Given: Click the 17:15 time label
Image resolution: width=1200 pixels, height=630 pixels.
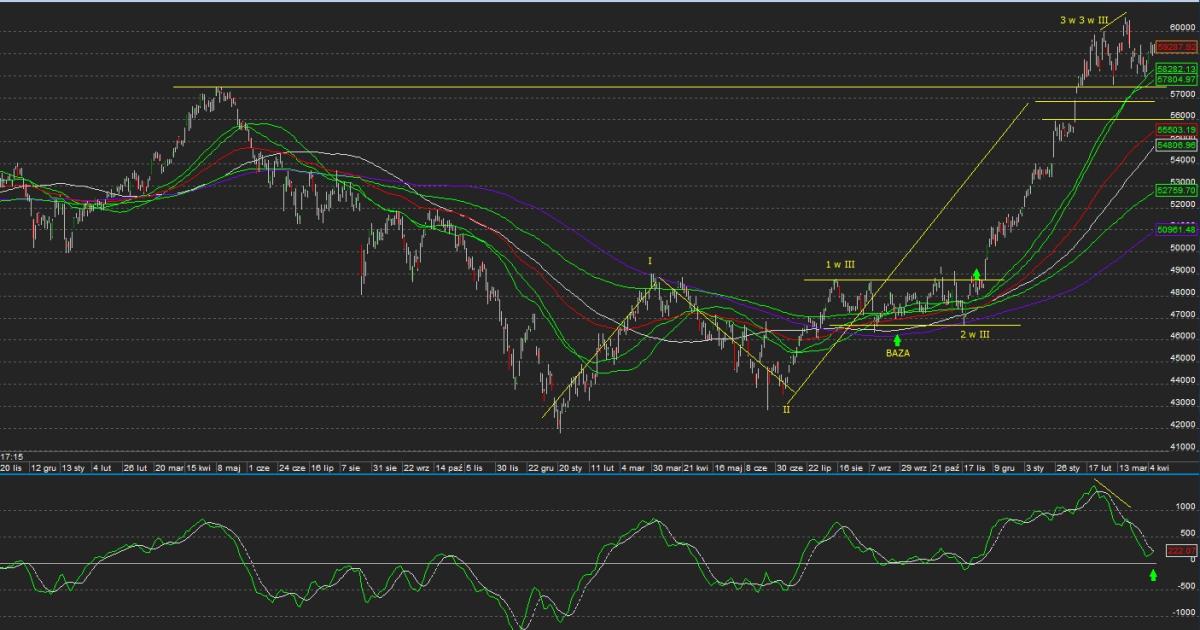Looking at the screenshot, I should click(x=12, y=456).
